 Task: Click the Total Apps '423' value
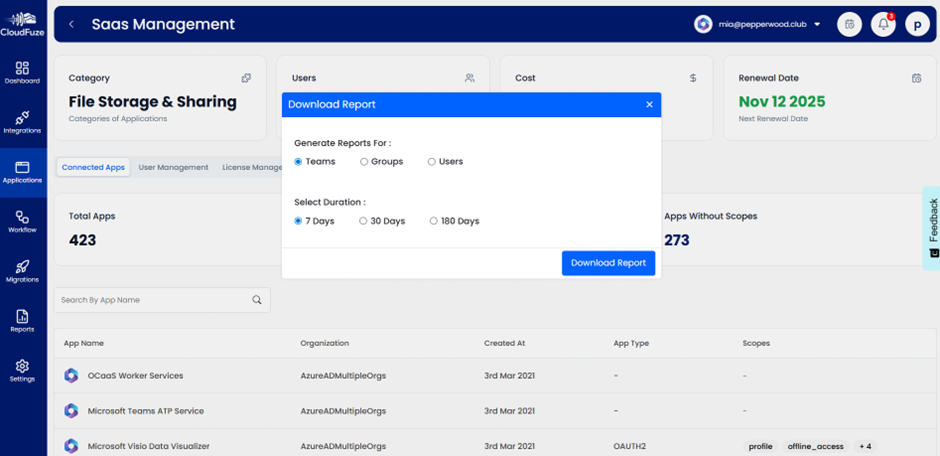(x=83, y=240)
